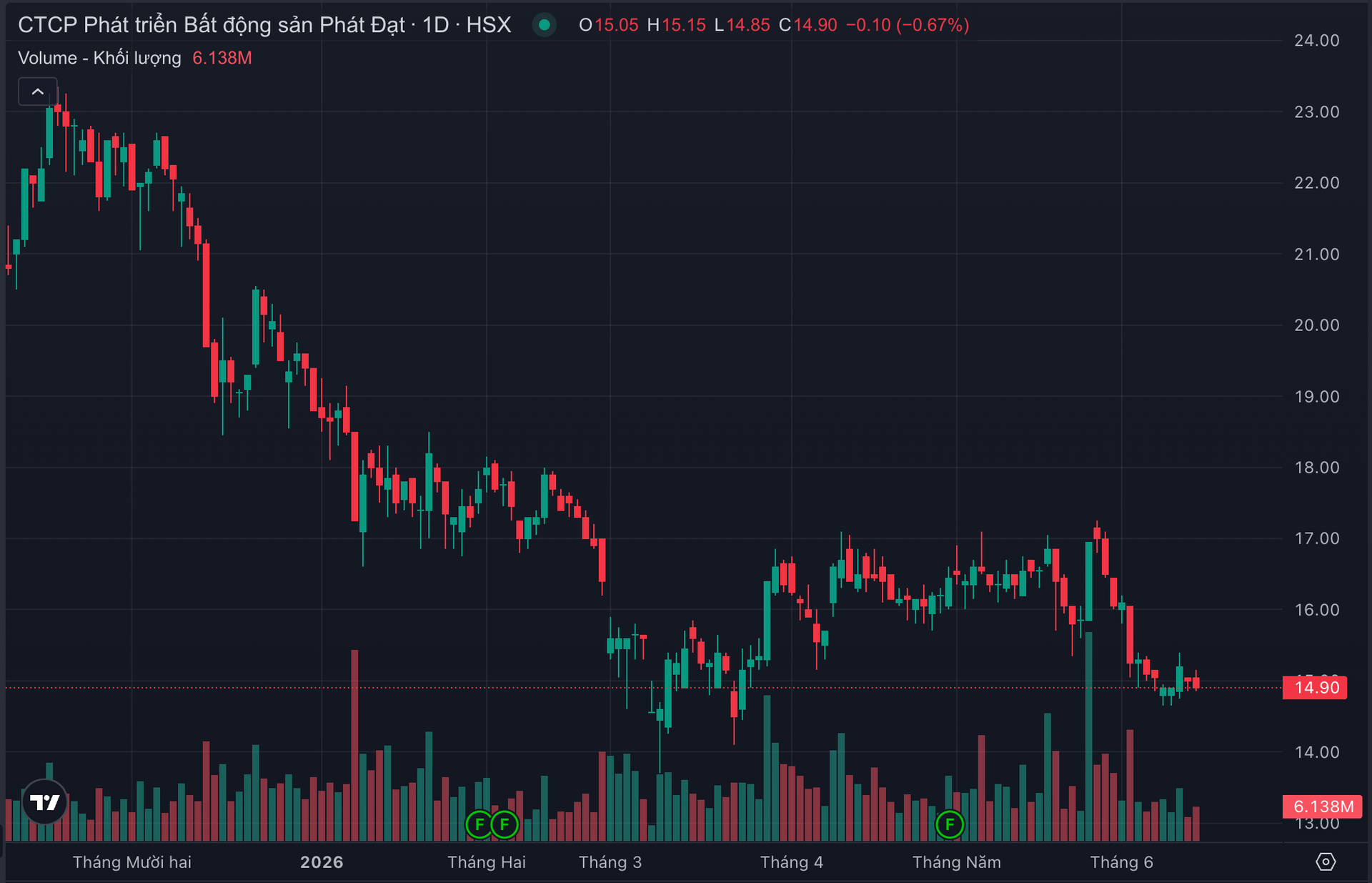Click the Tháng 4 label on the time axis
Screen dimensions: 1372x883
coord(792,862)
